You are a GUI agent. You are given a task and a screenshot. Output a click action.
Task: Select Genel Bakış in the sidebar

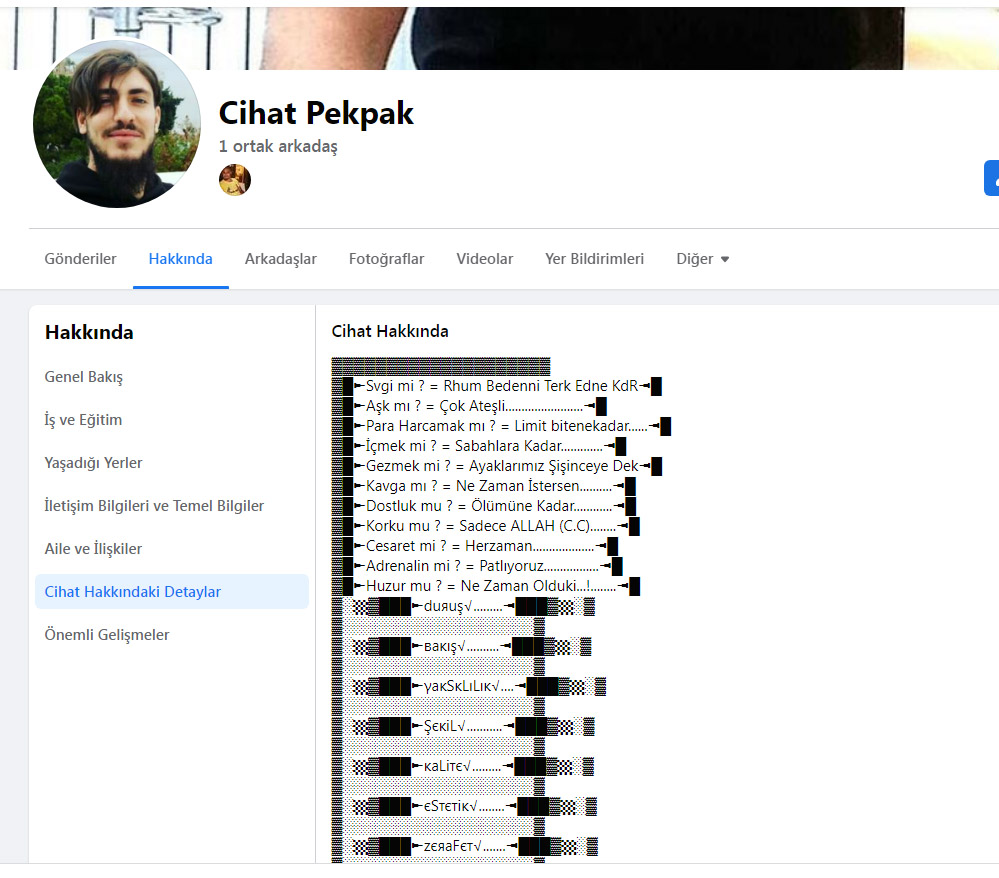coord(84,377)
